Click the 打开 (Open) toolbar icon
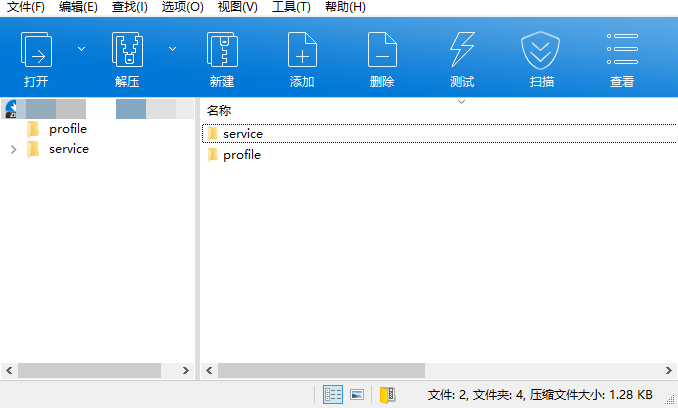Viewport: 678px width, 408px height. [x=36, y=49]
